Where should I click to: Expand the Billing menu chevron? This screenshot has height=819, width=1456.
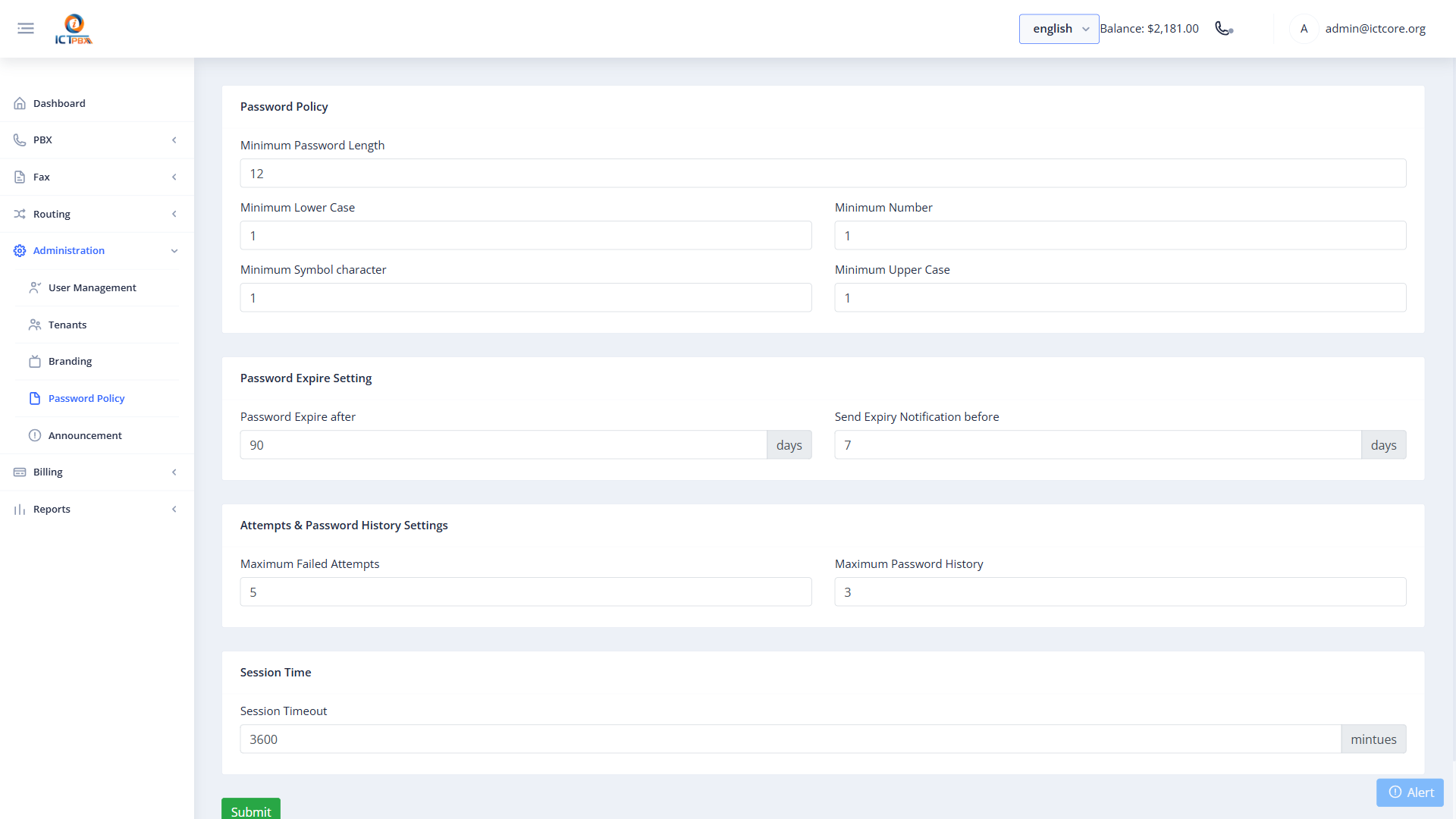(x=174, y=472)
